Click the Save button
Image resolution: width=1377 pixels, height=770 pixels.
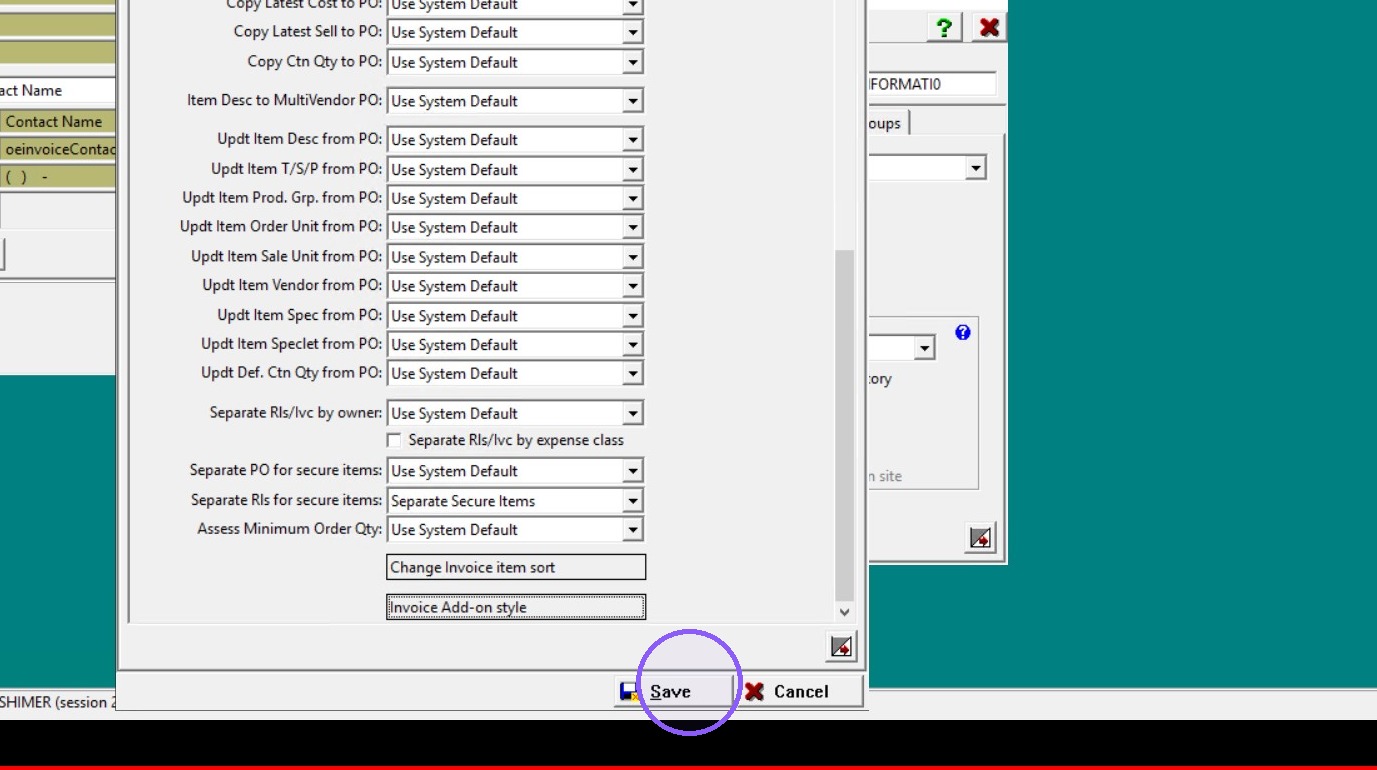(x=675, y=691)
